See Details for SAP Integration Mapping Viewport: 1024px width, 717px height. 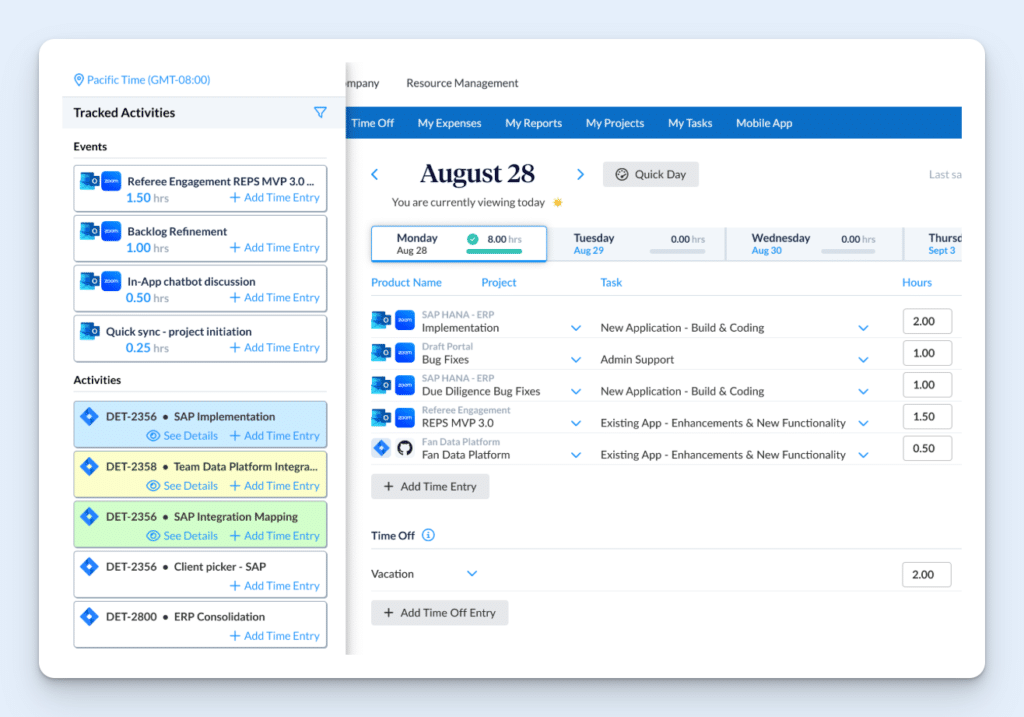click(182, 535)
